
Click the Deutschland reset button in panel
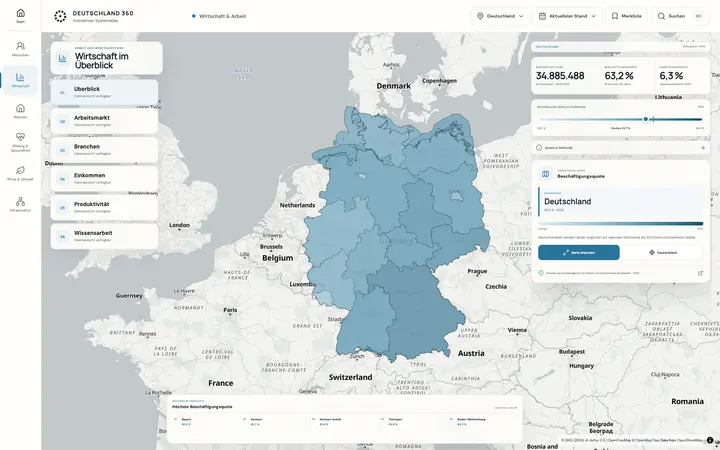tap(663, 253)
